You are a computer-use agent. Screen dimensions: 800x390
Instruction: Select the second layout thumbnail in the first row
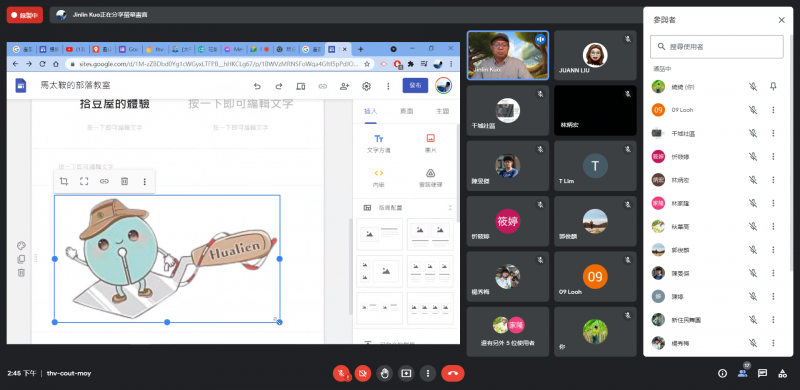point(430,234)
